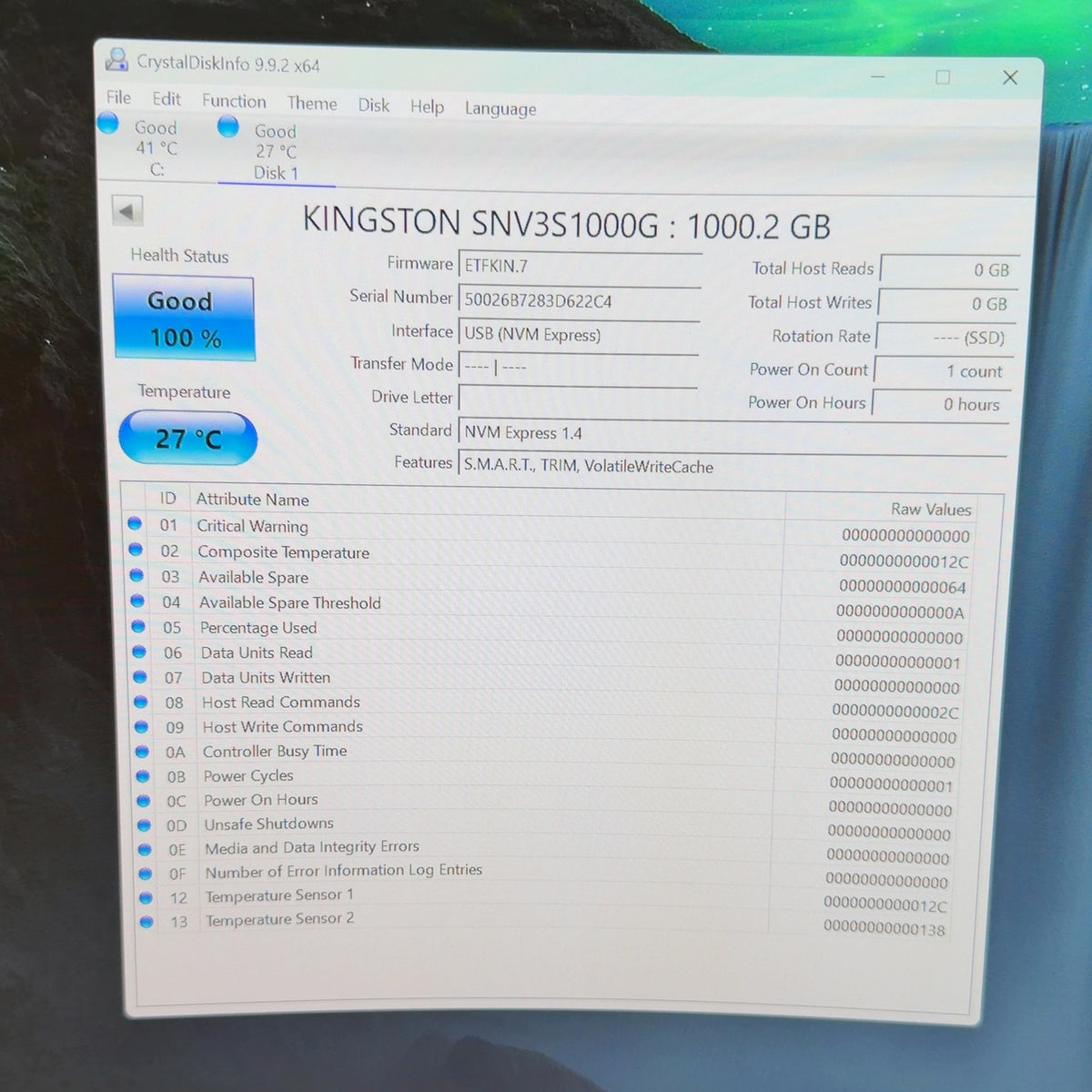1092x1092 pixels.
Task: Click the Attribute Name column header
Action: [x=253, y=500]
